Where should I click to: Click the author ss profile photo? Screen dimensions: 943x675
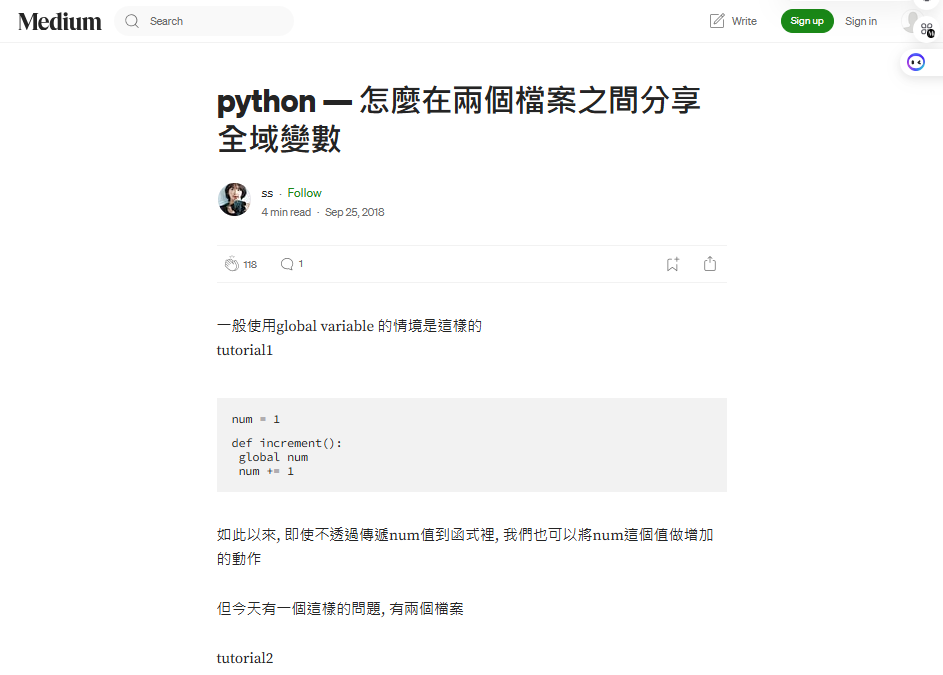234,200
